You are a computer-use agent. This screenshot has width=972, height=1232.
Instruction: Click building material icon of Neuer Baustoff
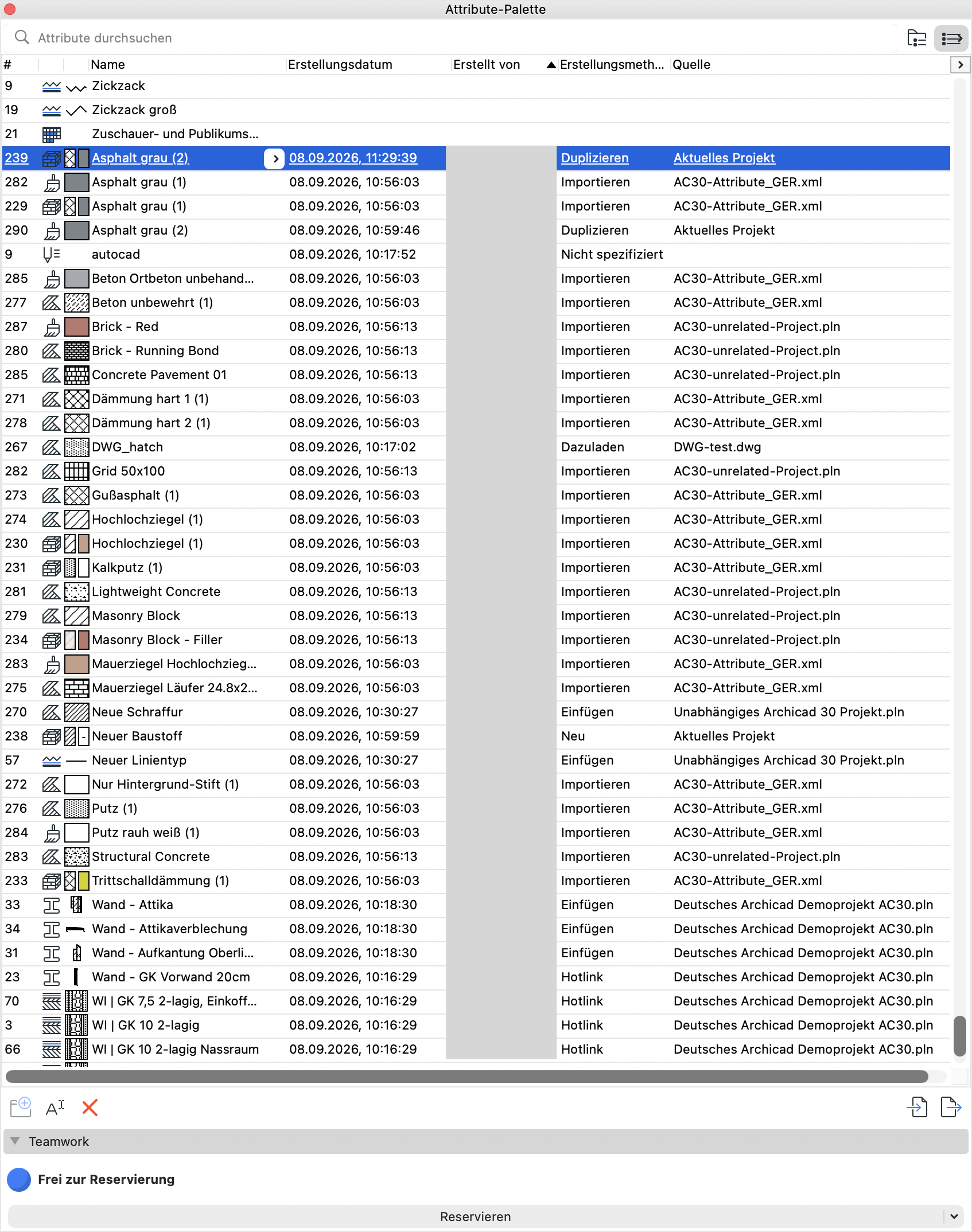tap(52, 736)
